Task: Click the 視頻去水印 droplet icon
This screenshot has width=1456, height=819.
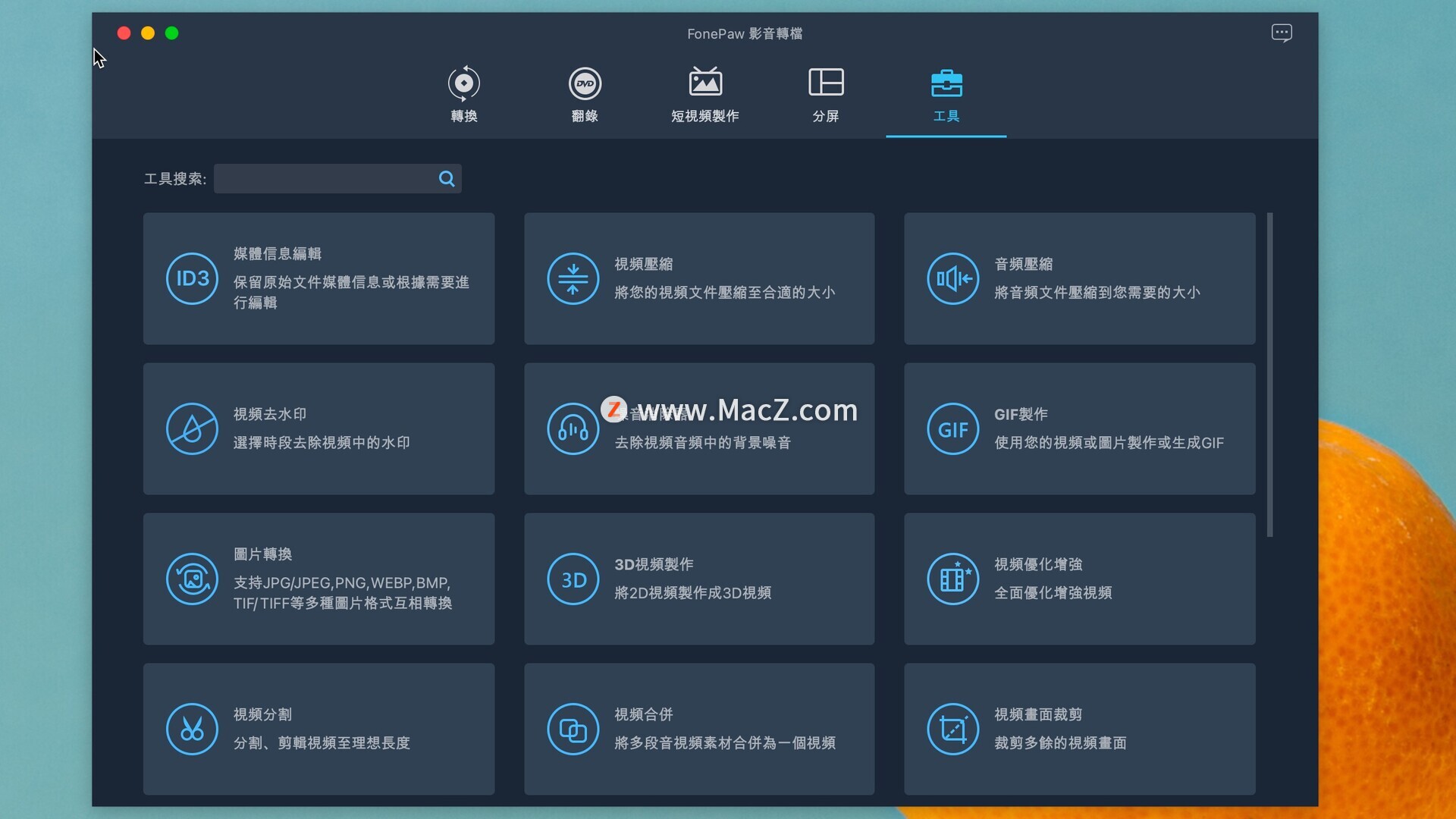Action: (x=192, y=428)
